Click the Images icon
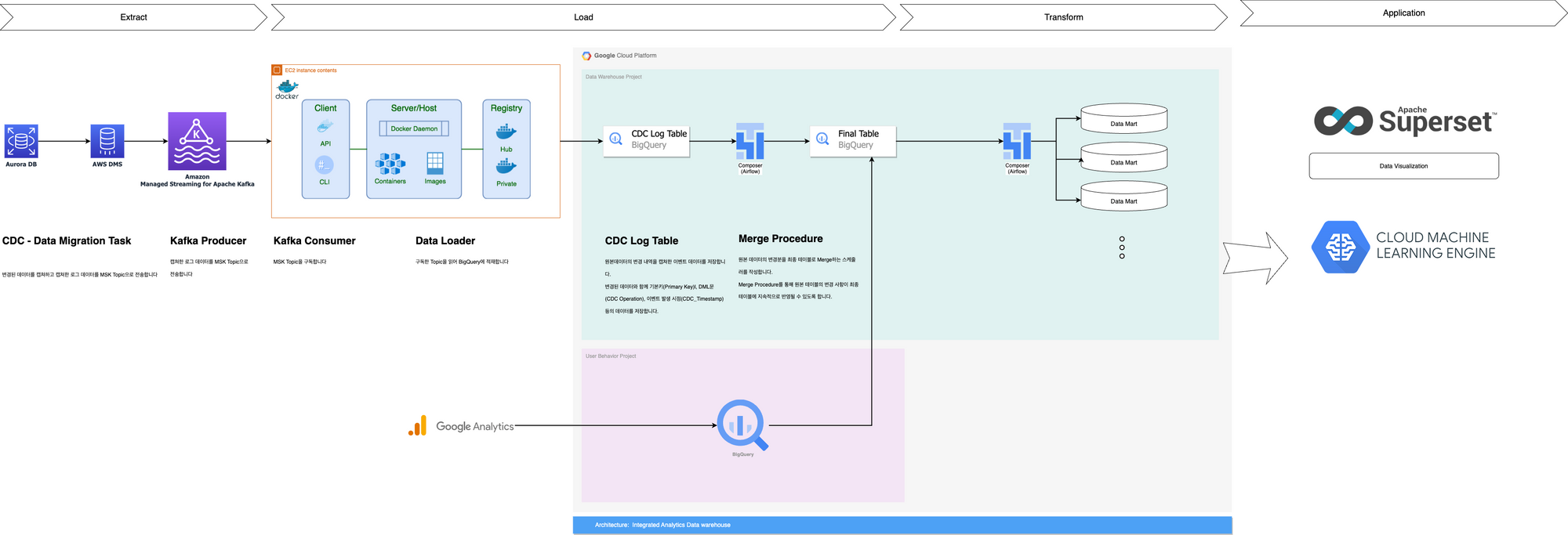The width and height of the screenshot is (1568, 535). [x=435, y=164]
